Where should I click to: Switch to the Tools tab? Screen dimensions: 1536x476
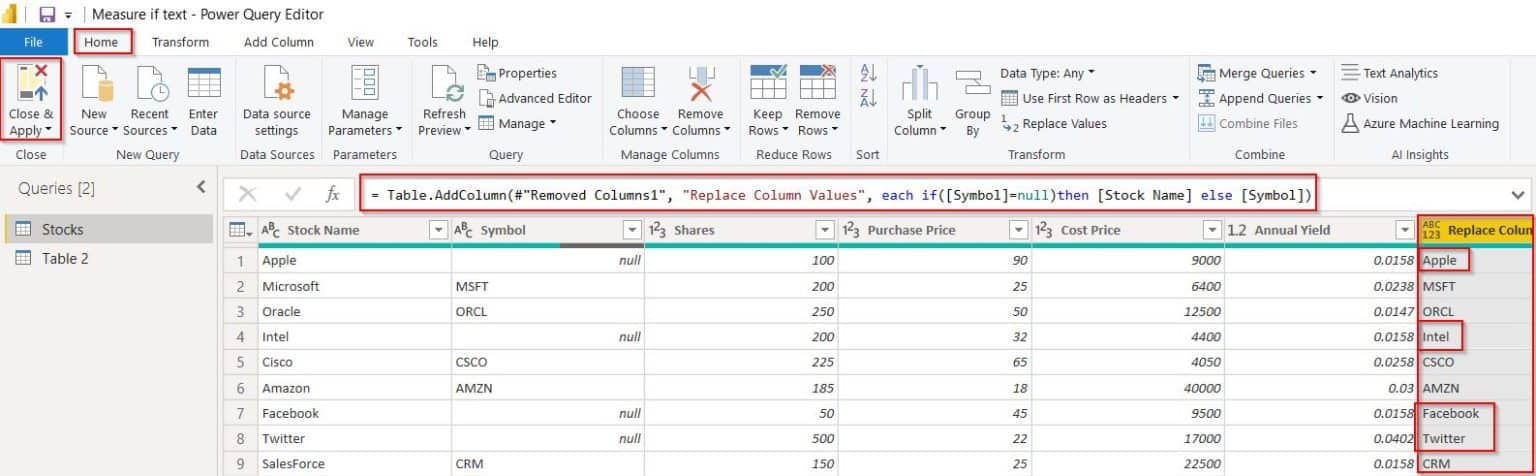422,42
